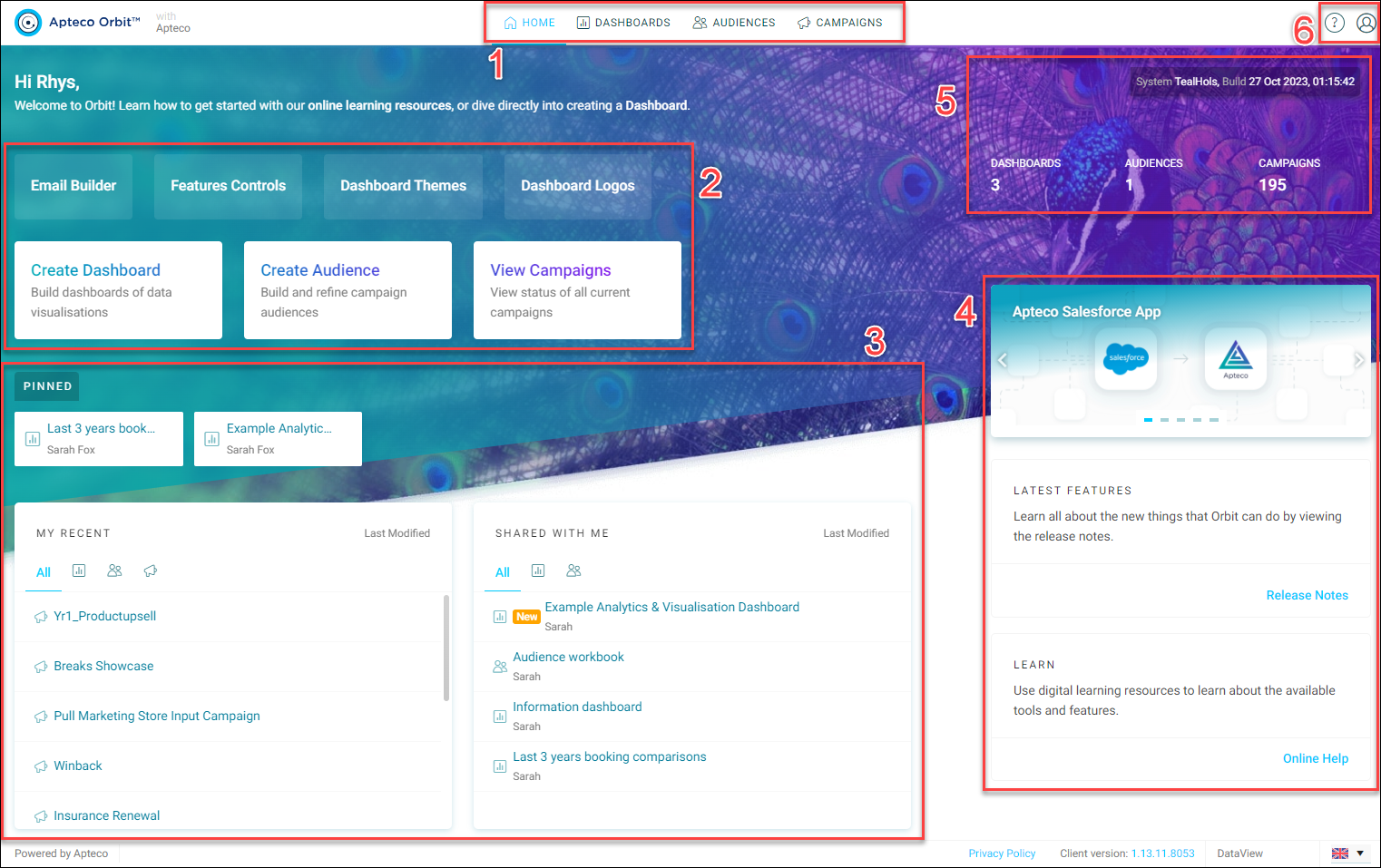Switch to the Audiences tab

click(734, 23)
